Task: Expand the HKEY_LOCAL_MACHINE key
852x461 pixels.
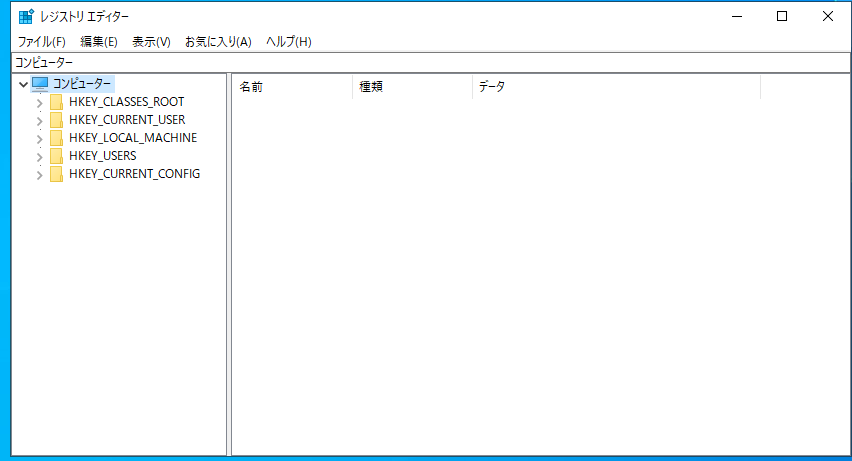Action: click(40, 138)
